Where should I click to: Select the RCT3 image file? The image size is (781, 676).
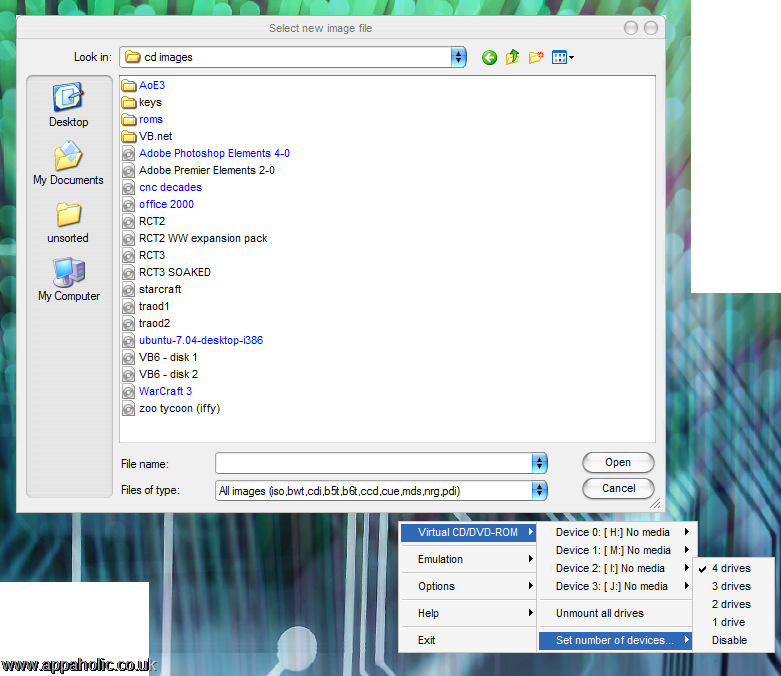point(143,255)
